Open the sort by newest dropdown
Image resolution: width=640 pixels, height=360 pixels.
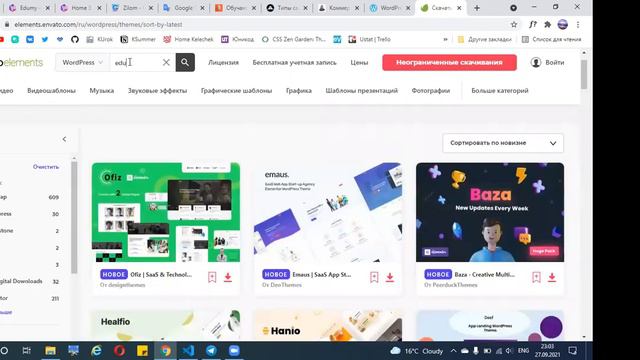tap(503, 143)
